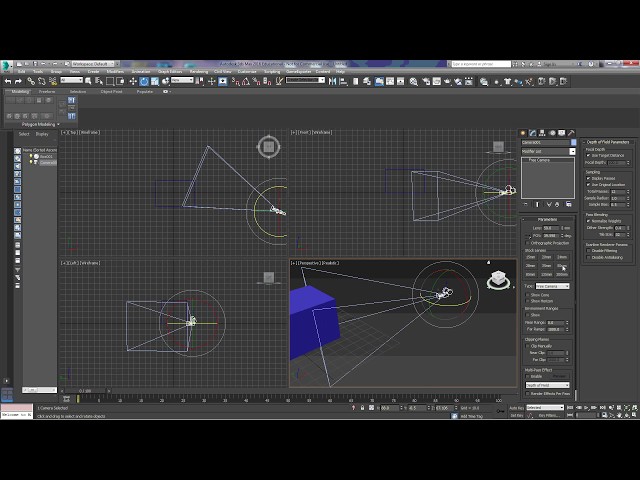The image size is (640, 480).
Task: Open the Display command panel tab
Action: 562,133
